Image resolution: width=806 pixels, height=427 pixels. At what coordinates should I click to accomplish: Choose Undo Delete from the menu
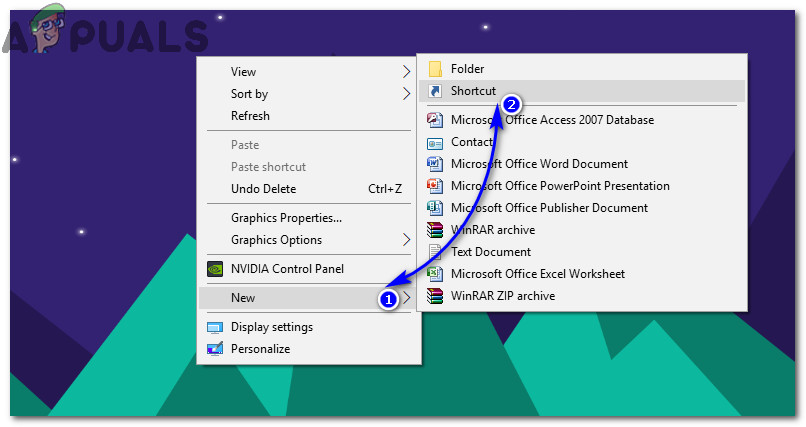coord(309,189)
